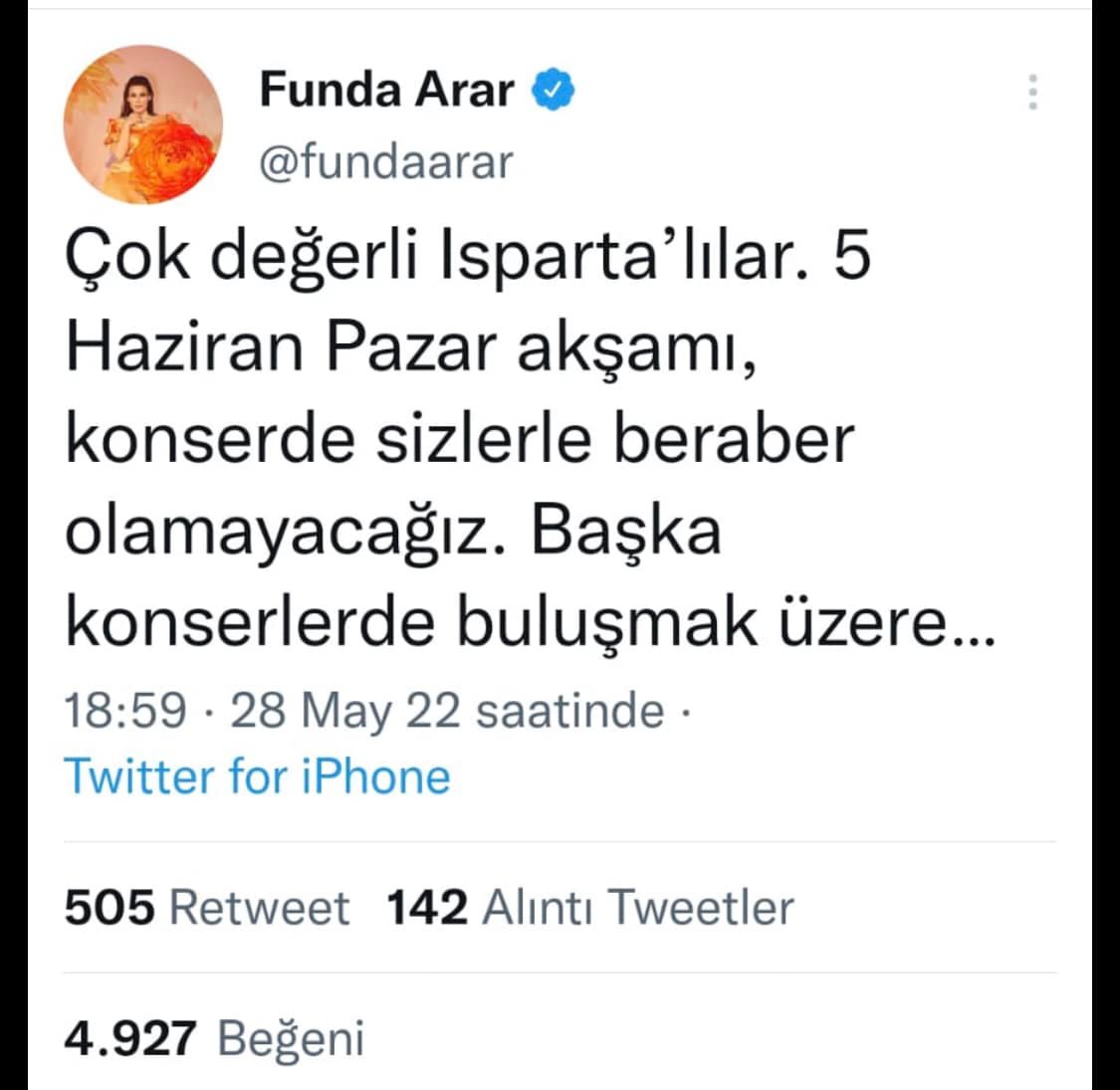Click the closing line konserlerde buluşmak üzere

[x=530, y=621]
